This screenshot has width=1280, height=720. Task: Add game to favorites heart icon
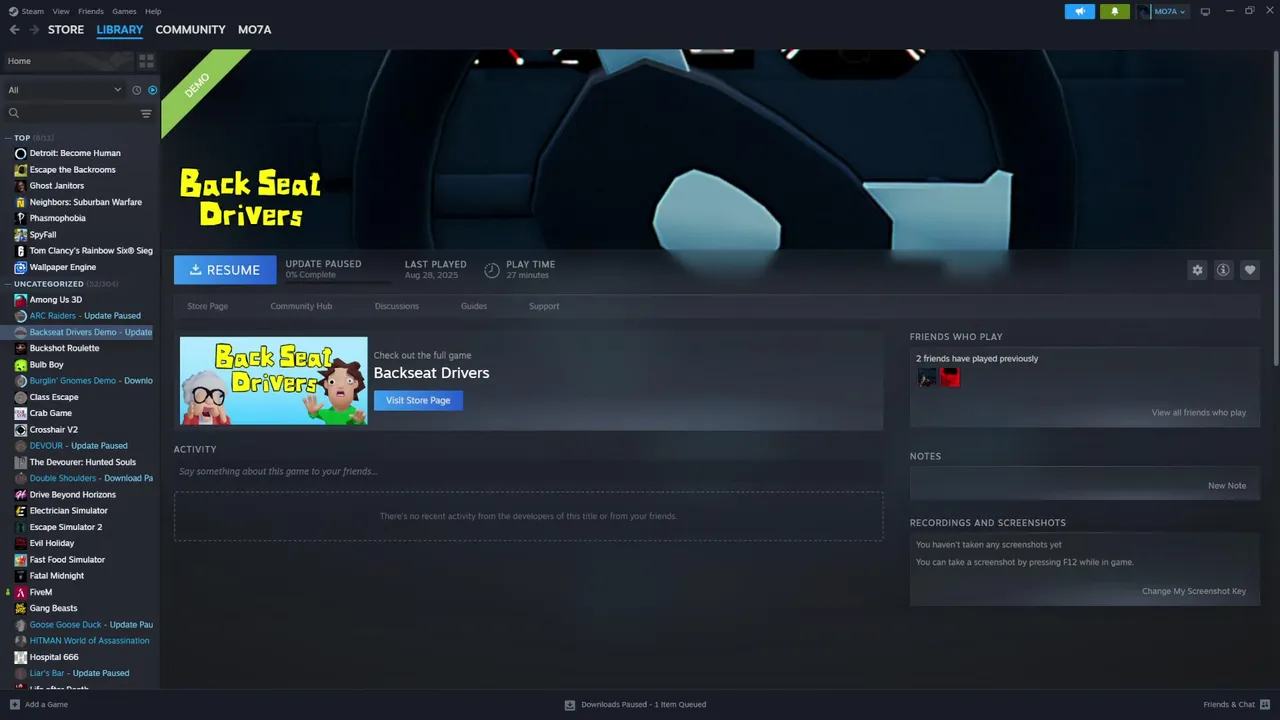coord(1249,270)
